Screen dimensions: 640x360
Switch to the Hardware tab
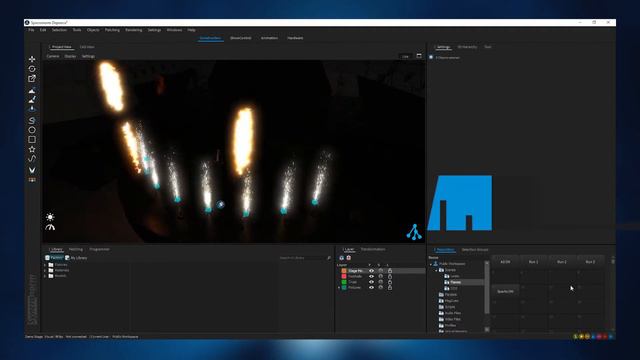click(x=295, y=38)
